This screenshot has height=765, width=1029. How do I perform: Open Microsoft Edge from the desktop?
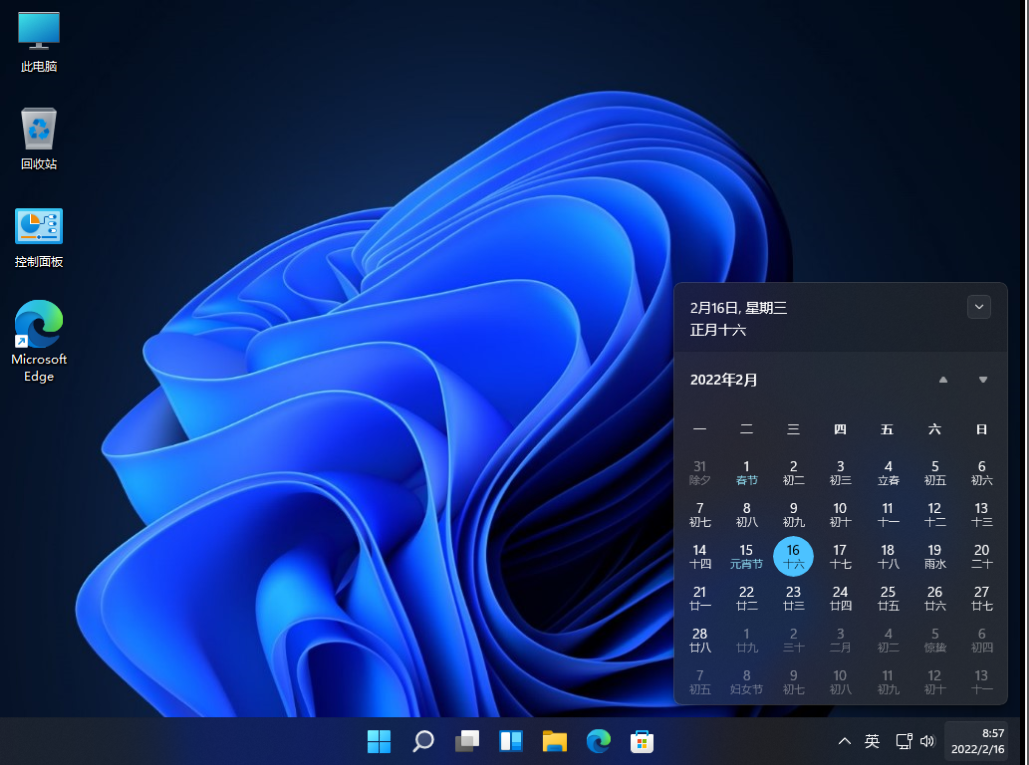[x=37, y=330]
